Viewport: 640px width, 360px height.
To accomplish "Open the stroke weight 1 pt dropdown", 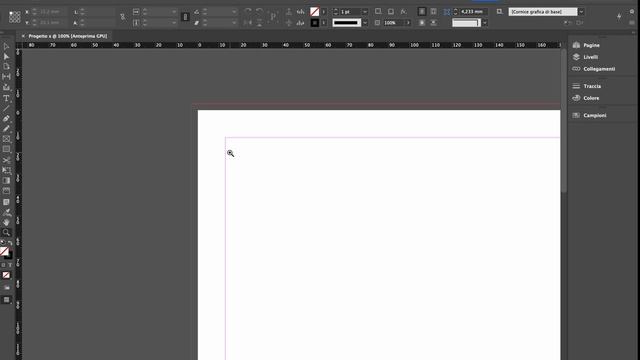I will click(365, 12).
